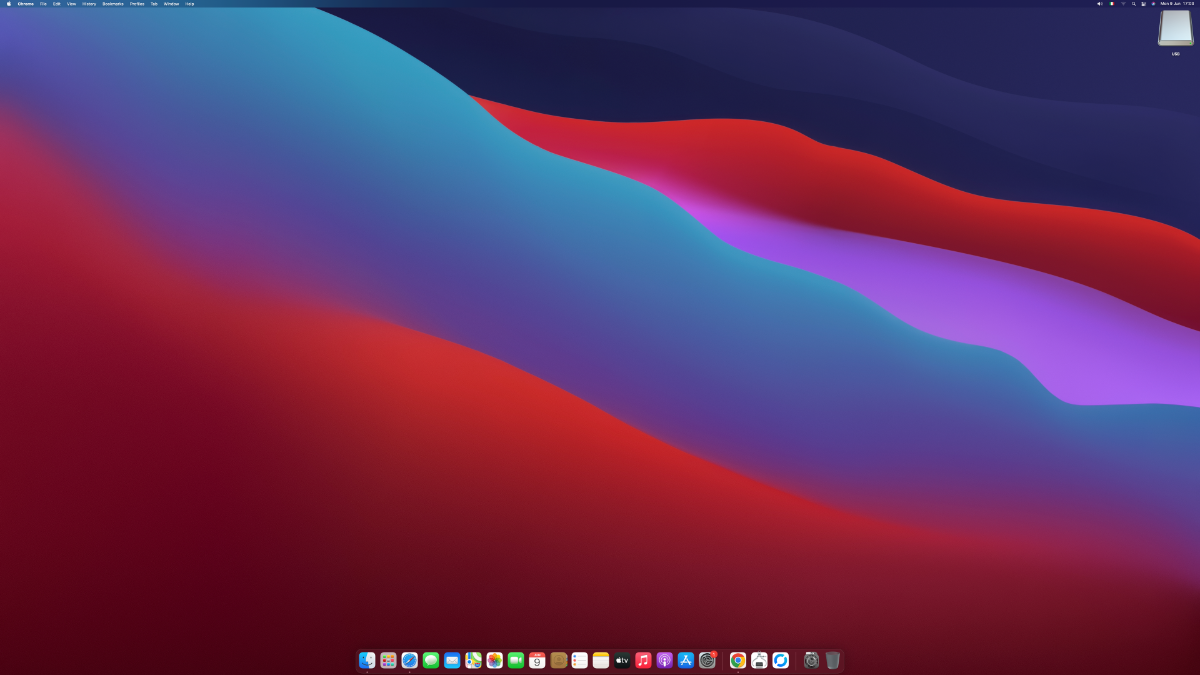Image resolution: width=1200 pixels, height=675 pixels.
Task: Open the USB drive on the desktop
Action: (1176, 28)
